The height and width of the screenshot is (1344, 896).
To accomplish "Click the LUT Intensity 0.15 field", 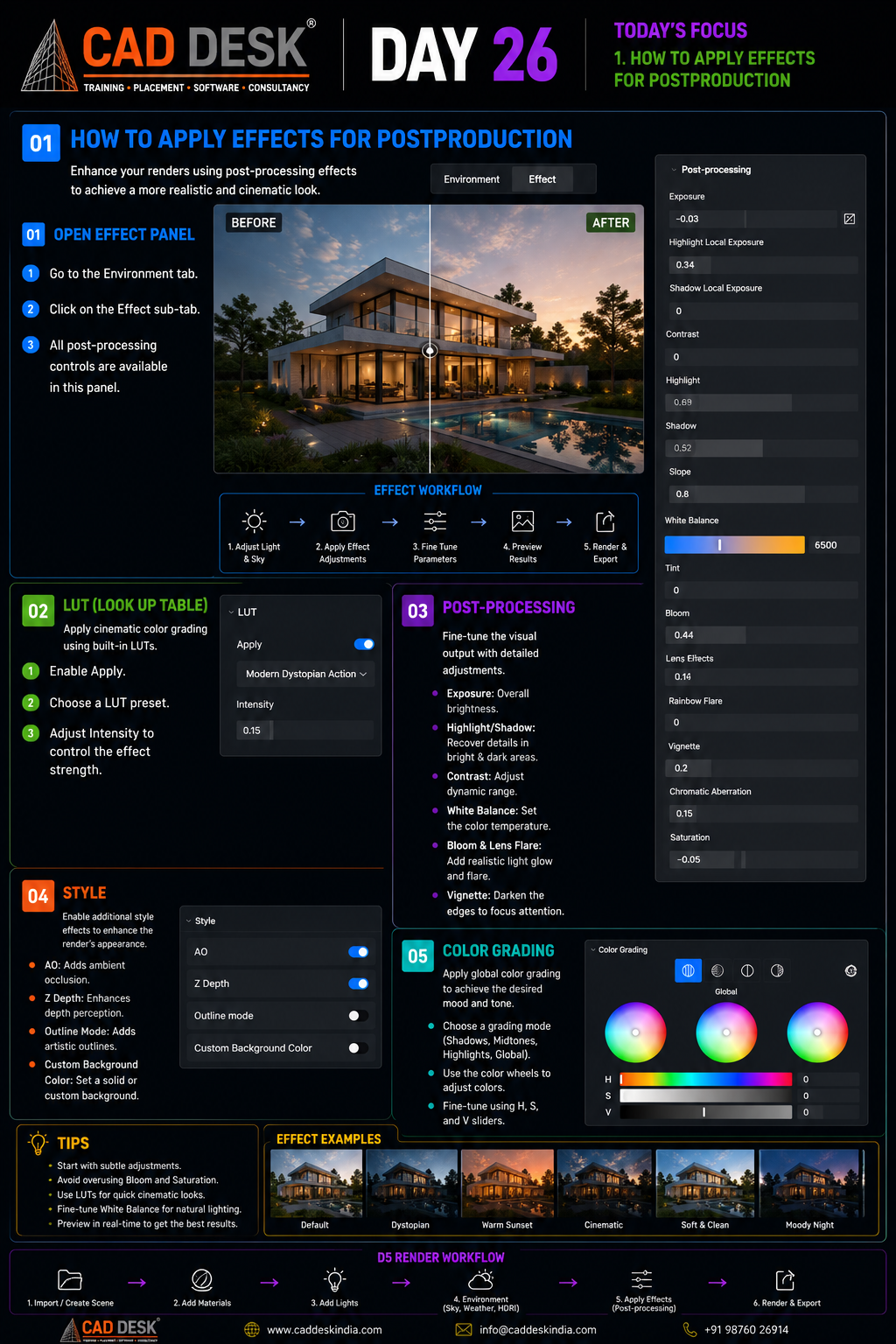I will (x=304, y=730).
